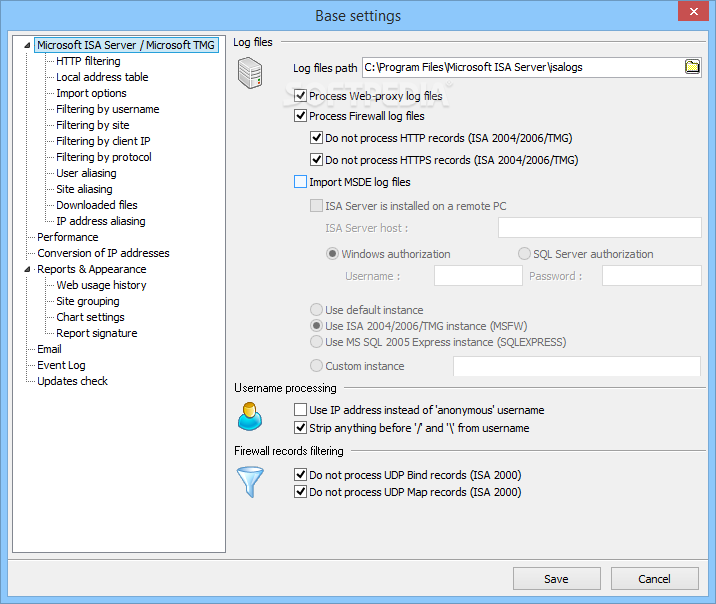716x604 pixels.
Task: Go to Email settings
Action: [x=49, y=349]
